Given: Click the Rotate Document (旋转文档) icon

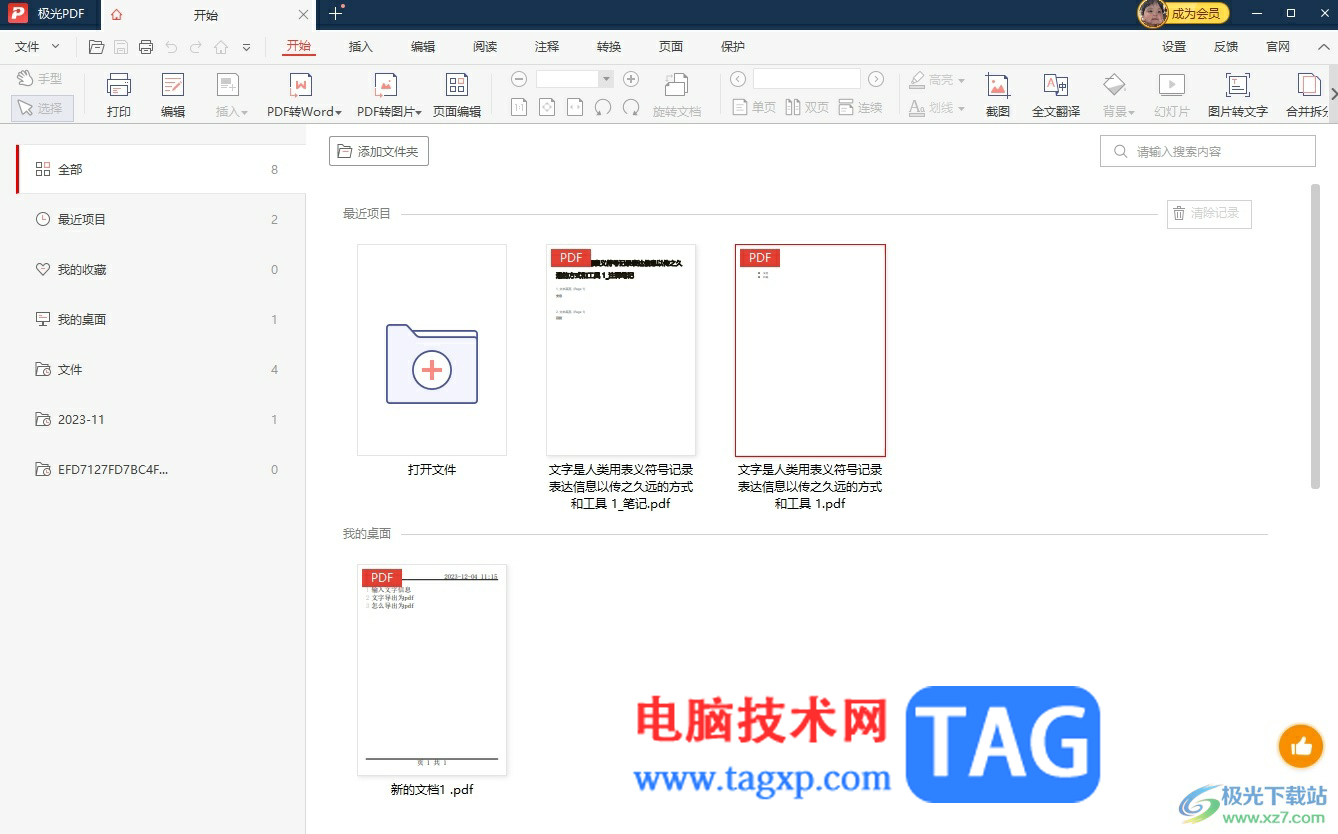Looking at the screenshot, I should tap(677, 95).
